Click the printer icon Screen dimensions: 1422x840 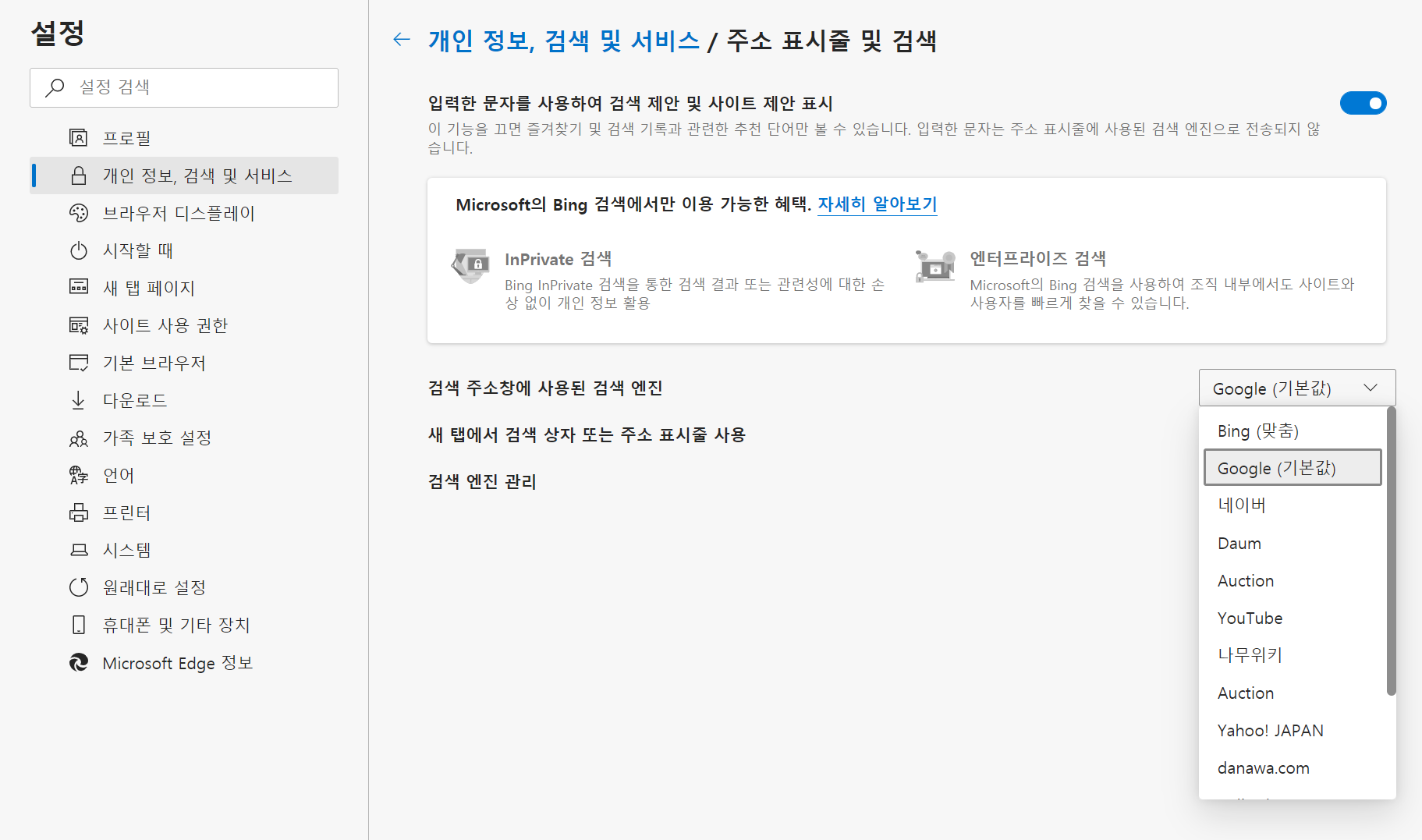pos(79,512)
